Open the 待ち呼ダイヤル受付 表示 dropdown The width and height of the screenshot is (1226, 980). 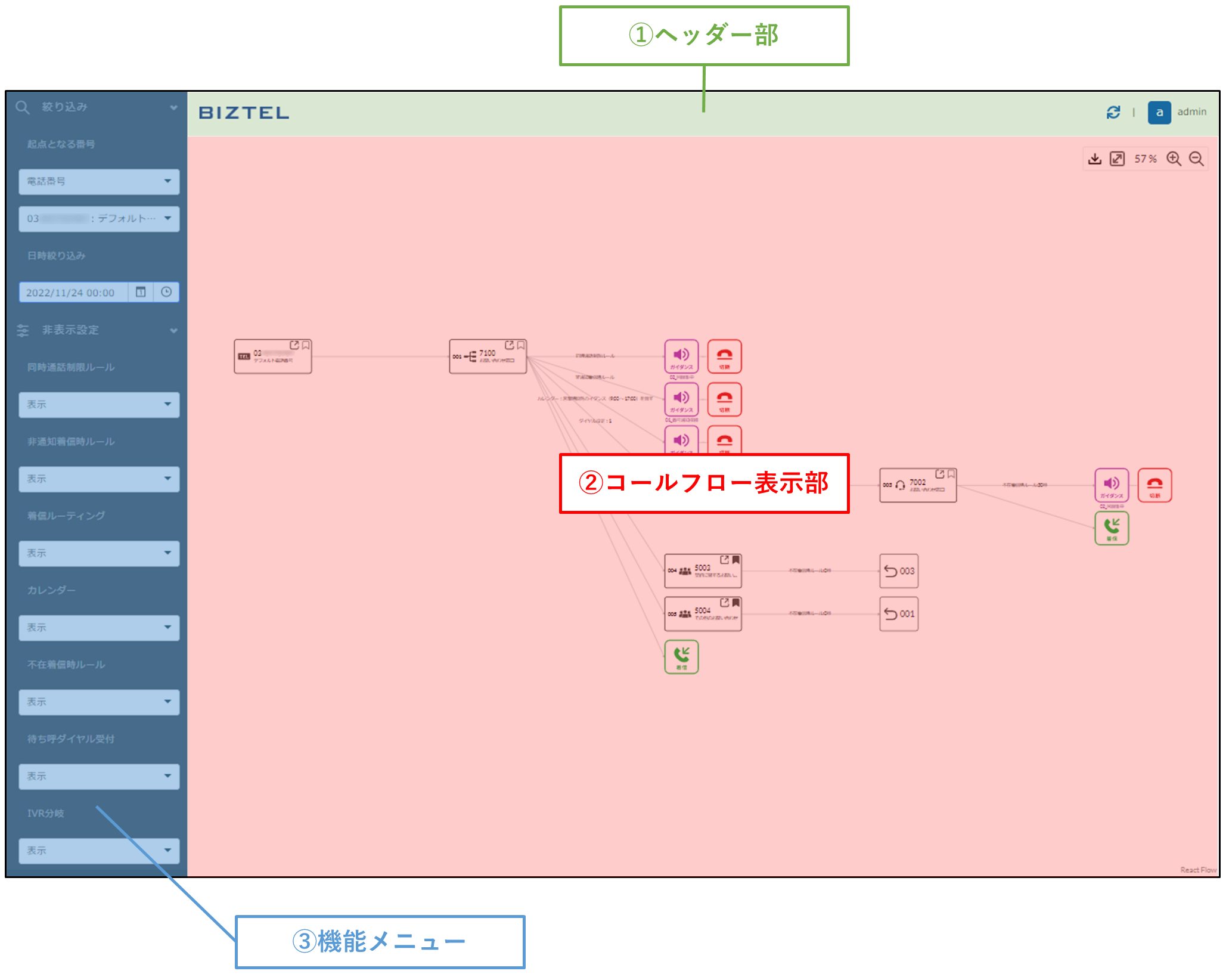pyautogui.click(x=99, y=777)
